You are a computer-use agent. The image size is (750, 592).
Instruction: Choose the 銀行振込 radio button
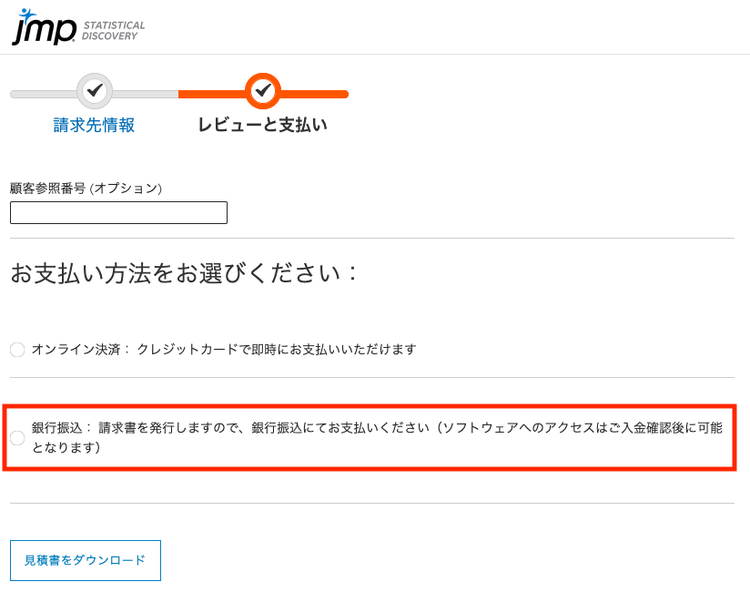[x=17, y=438]
